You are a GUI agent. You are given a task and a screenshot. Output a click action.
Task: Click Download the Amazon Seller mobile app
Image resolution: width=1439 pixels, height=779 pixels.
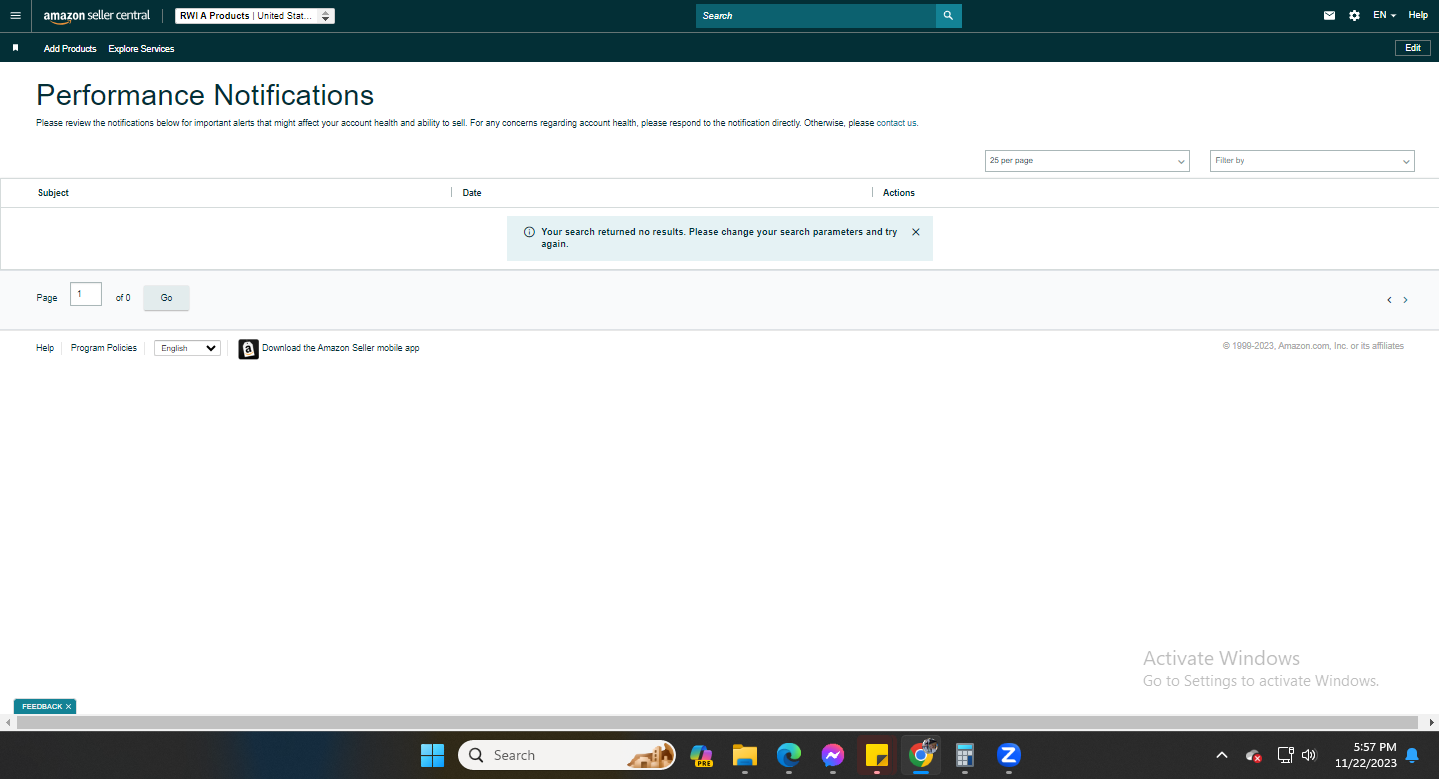coord(341,348)
